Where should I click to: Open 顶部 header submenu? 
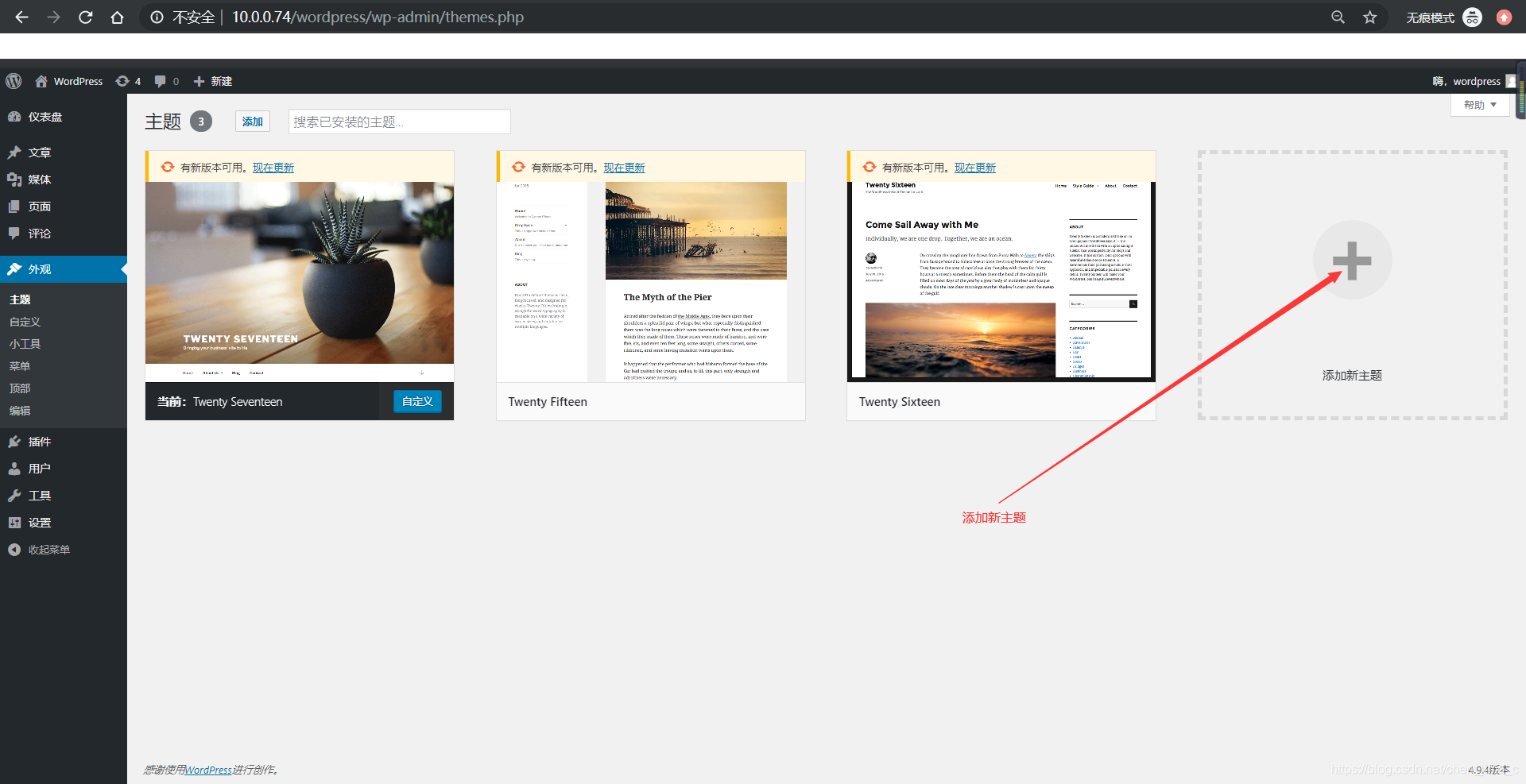tap(20, 388)
